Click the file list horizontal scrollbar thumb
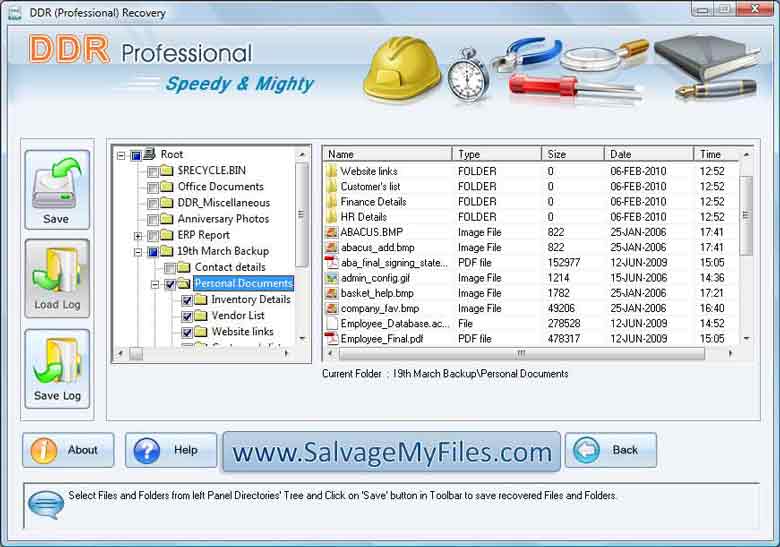The height and width of the screenshot is (547, 780). click(x=521, y=354)
